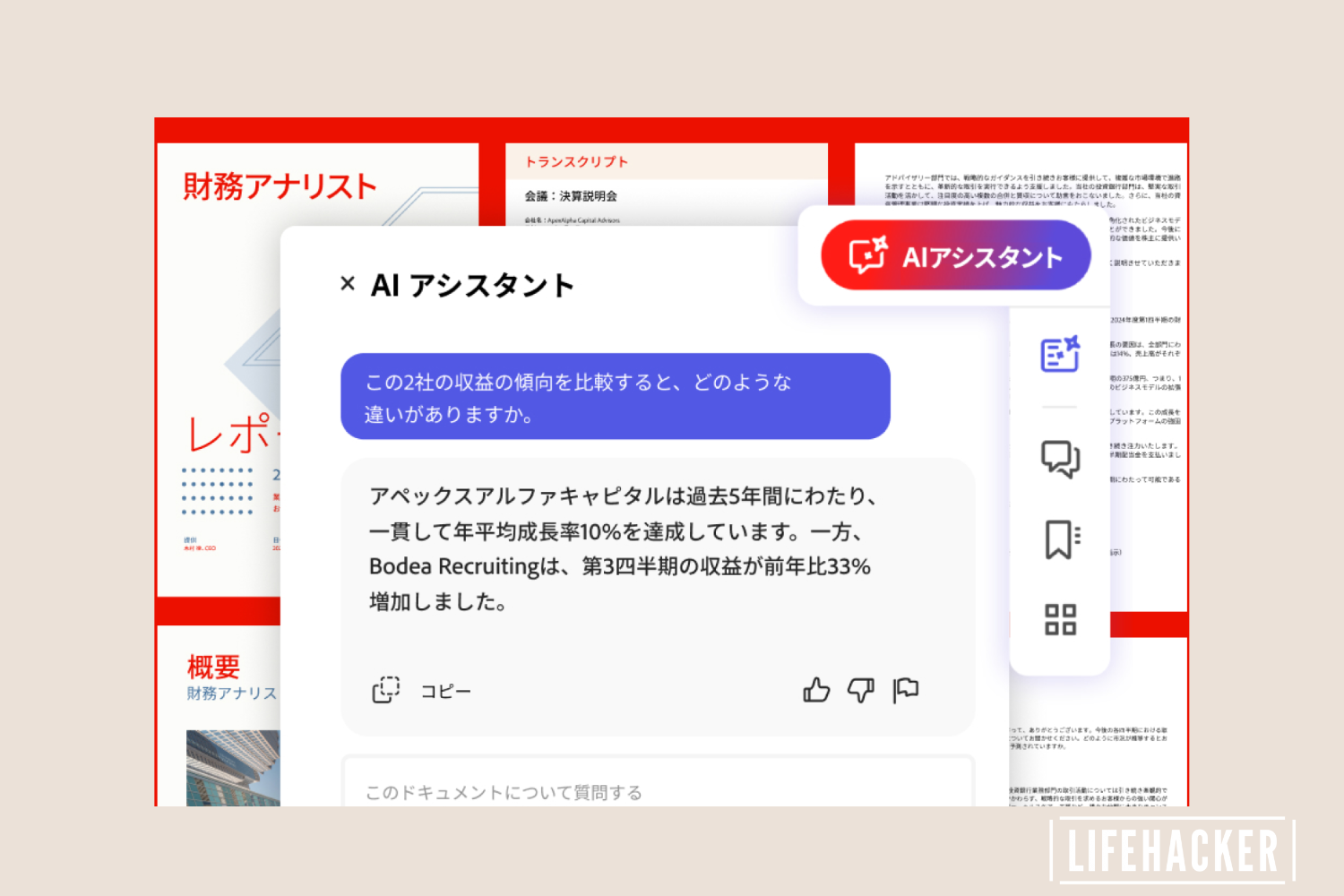Give the AI response a thumbs up
The height and width of the screenshot is (896, 1344).
coord(815,690)
